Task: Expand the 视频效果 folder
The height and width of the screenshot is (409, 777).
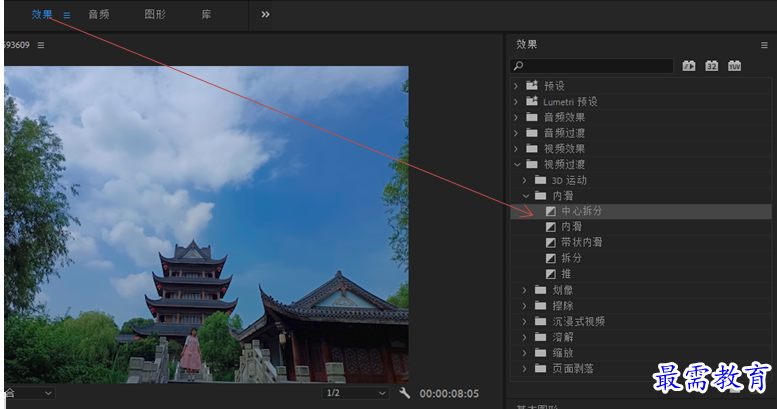Action: (x=516, y=149)
